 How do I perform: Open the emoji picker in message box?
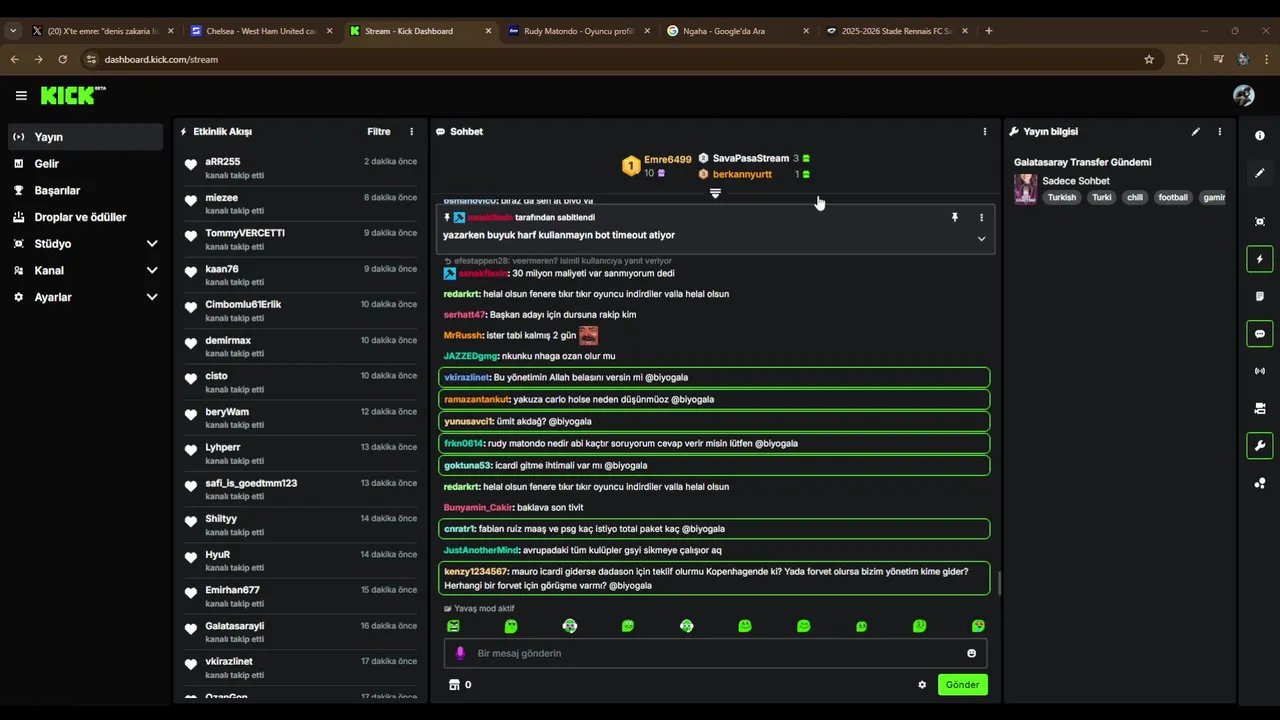point(971,653)
